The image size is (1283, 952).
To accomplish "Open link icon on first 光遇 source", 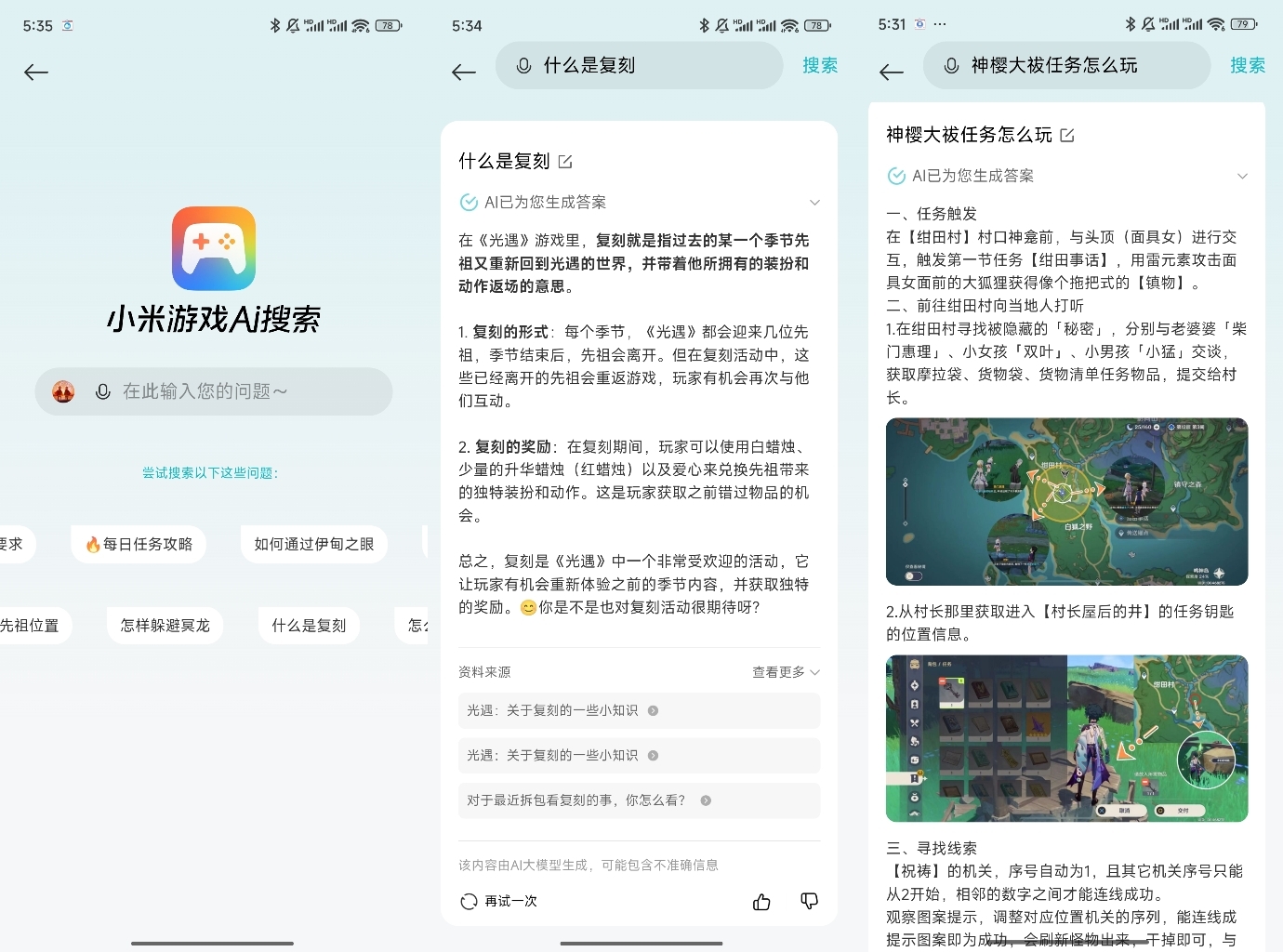I will pyautogui.click(x=653, y=711).
